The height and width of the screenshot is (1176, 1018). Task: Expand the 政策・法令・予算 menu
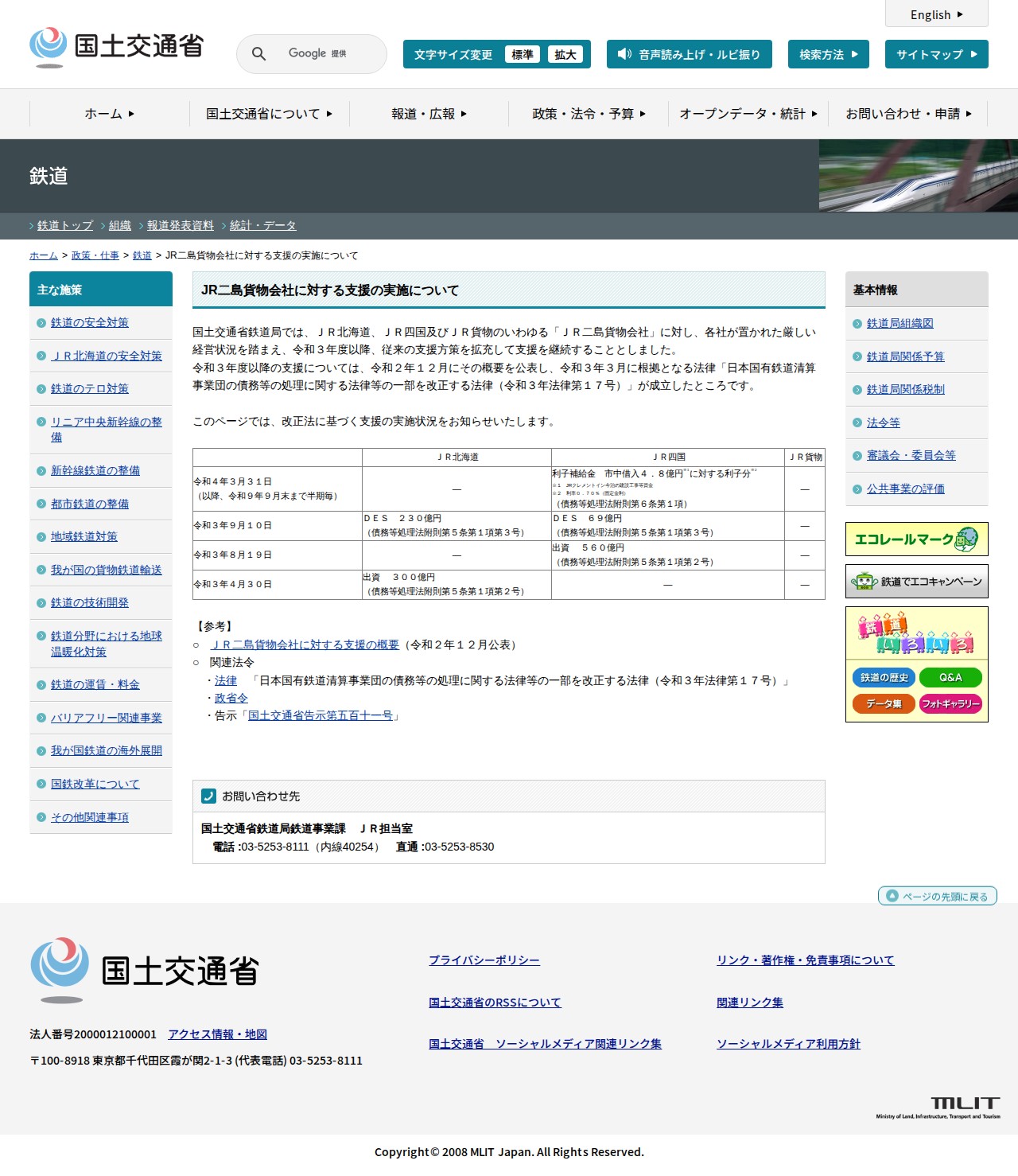pos(589,114)
